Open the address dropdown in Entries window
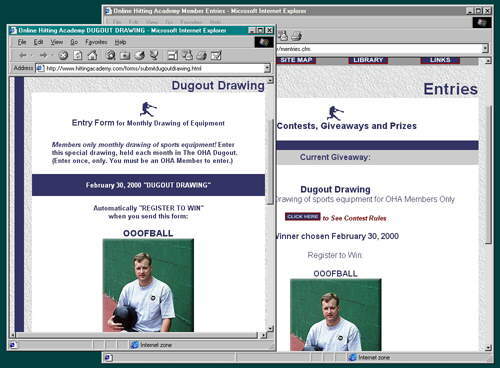The width and height of the screenshot is (500, 368). click(x=485, y=49)
